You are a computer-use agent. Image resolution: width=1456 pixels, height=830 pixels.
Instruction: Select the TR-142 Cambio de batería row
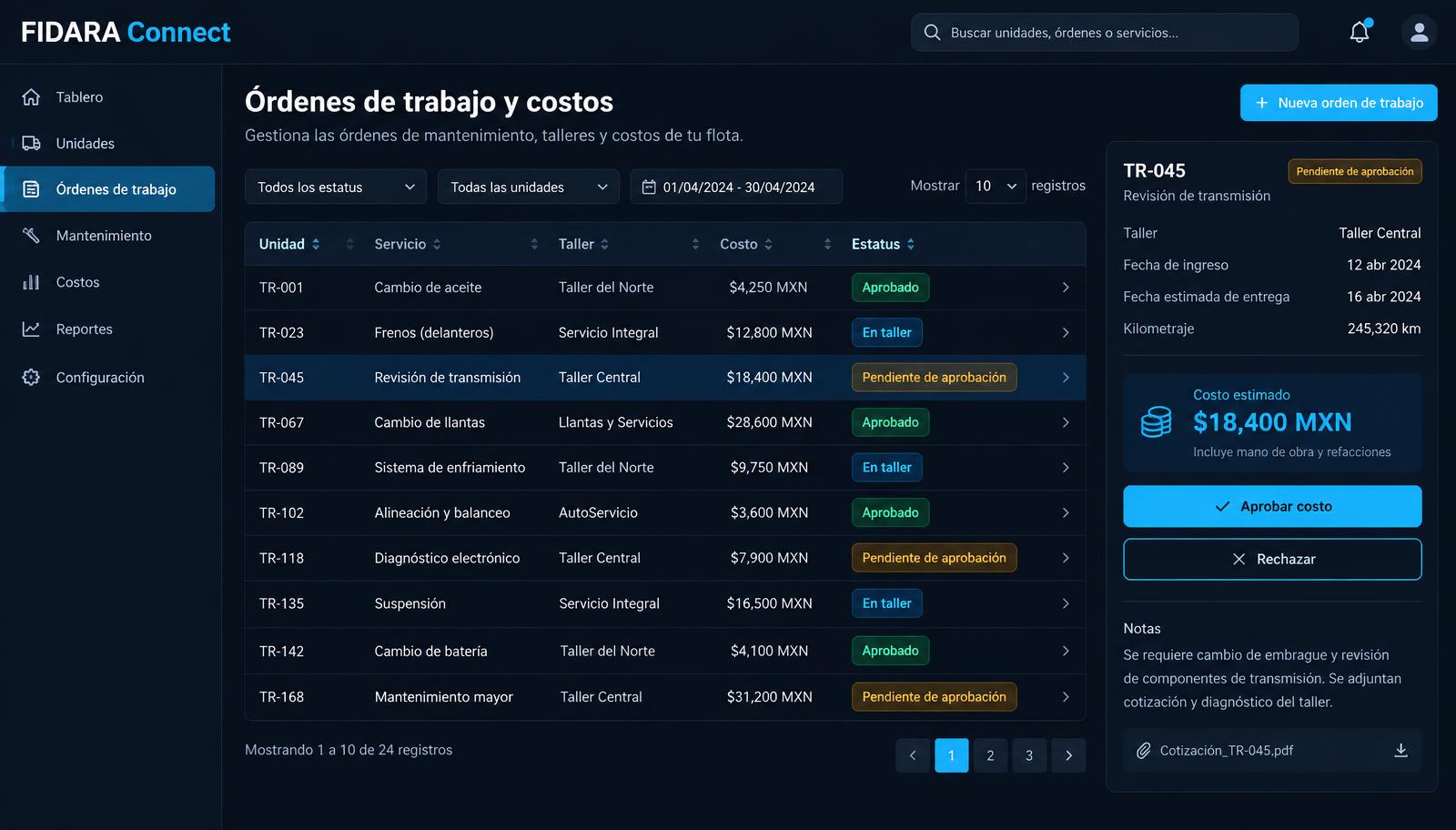pos(665,651)
